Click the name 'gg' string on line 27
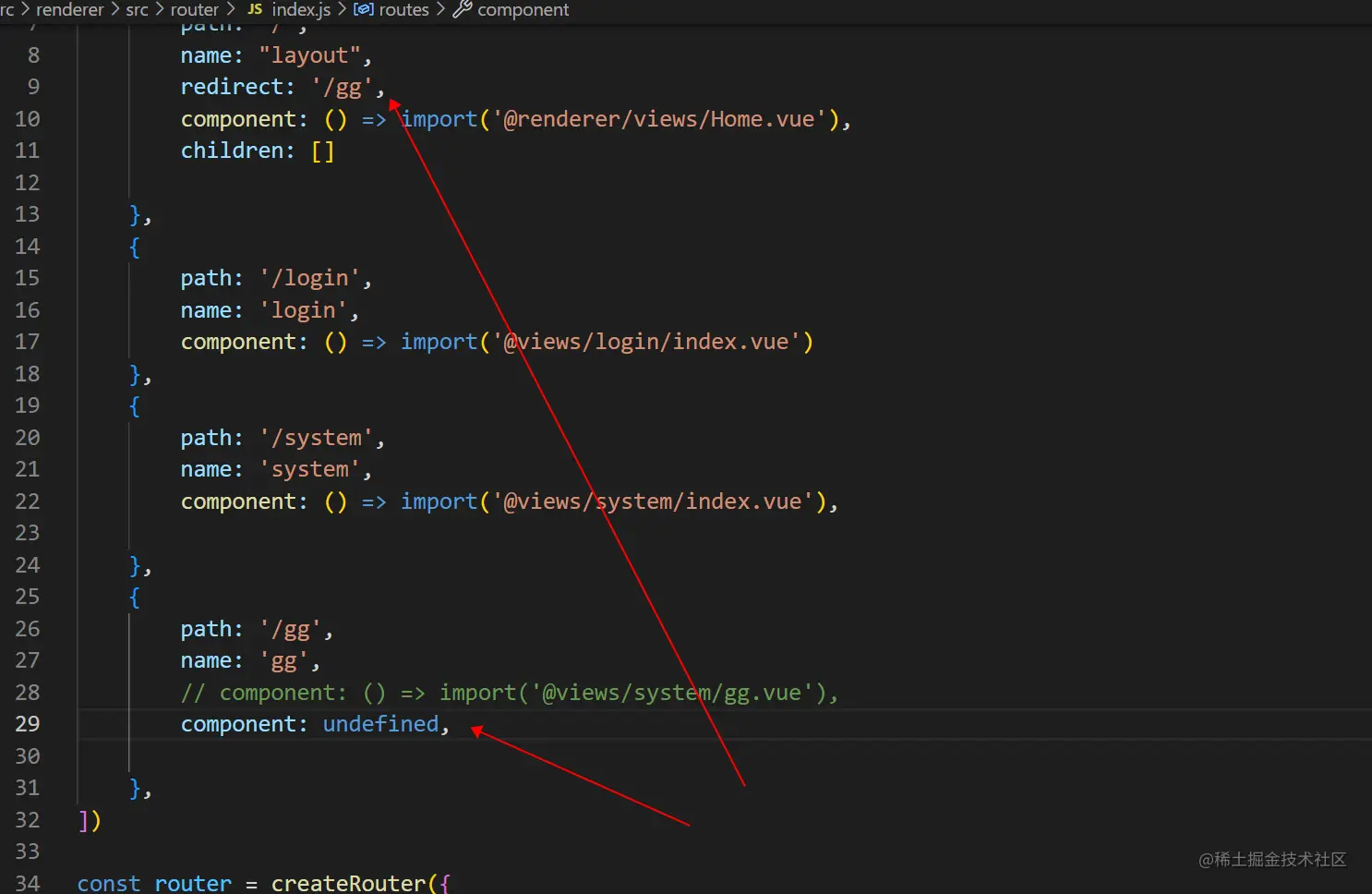Viewport: 1372px width, 894px height. pyautogui.click(x=283, y=661)
